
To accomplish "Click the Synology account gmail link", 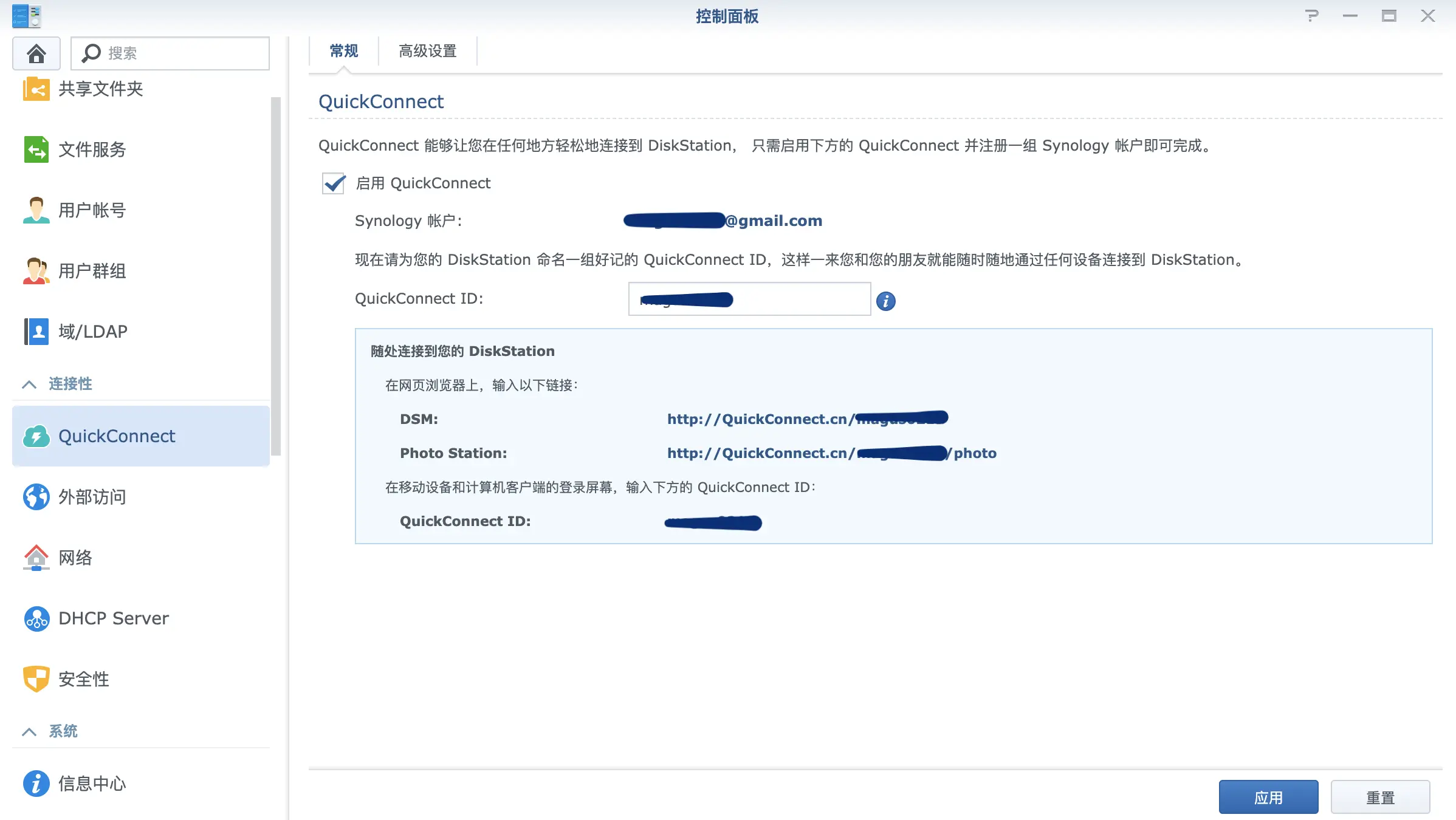I will click(x=723, y=220).
